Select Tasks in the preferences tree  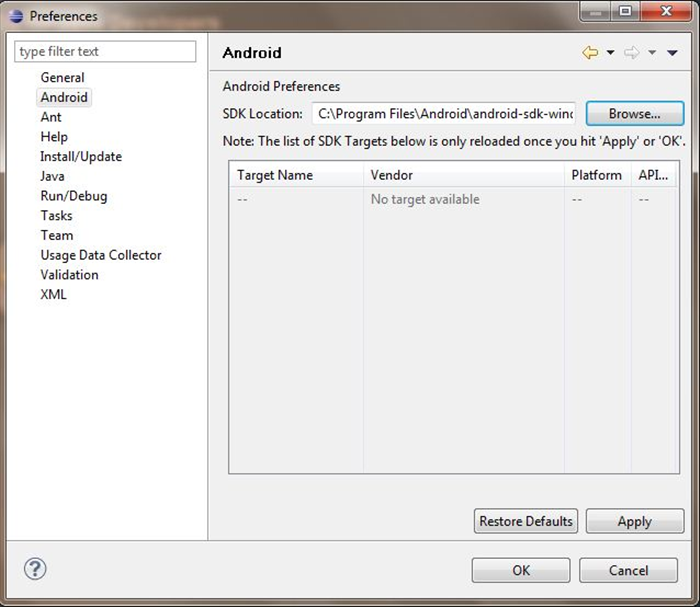pyautogui.click(x=56, y=216)
